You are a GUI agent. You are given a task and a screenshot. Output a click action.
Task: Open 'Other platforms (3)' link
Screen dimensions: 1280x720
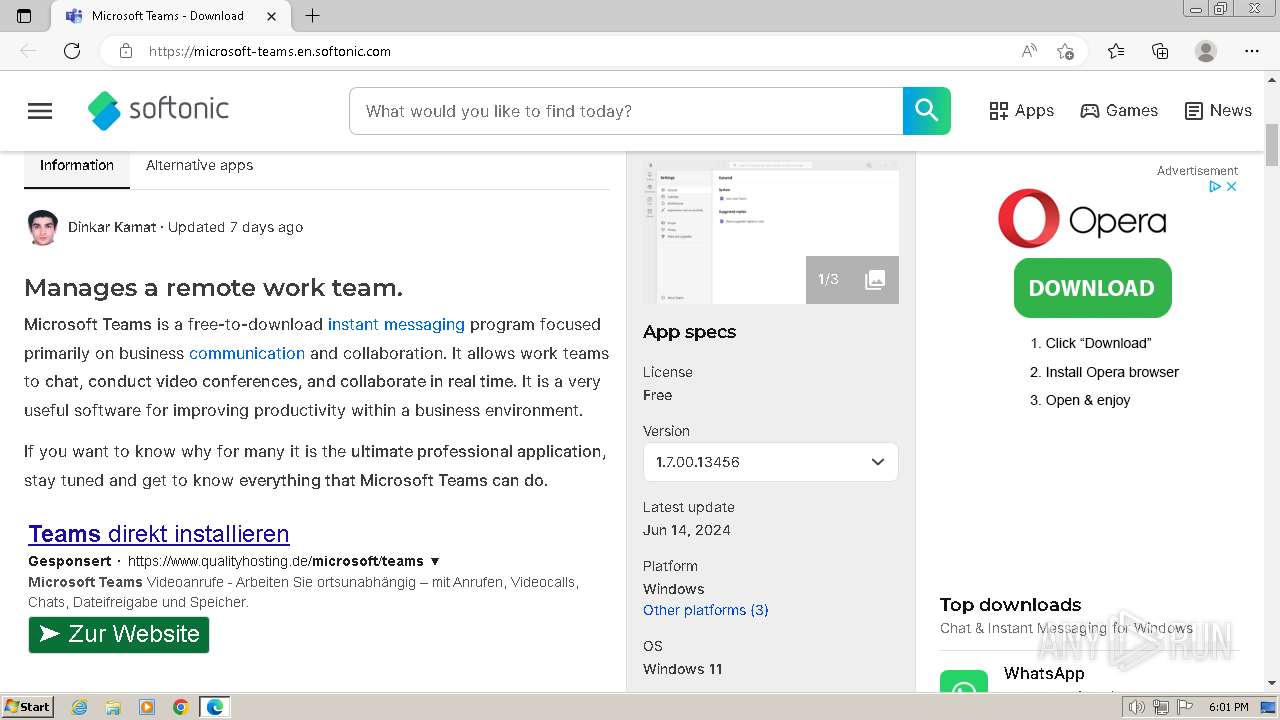tap(706, 610)
